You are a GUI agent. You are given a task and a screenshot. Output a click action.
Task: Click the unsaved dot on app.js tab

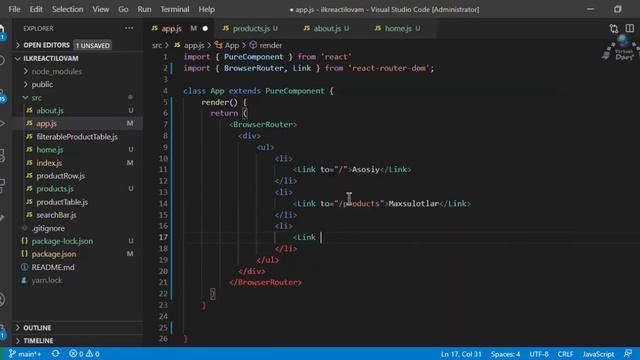205,29
